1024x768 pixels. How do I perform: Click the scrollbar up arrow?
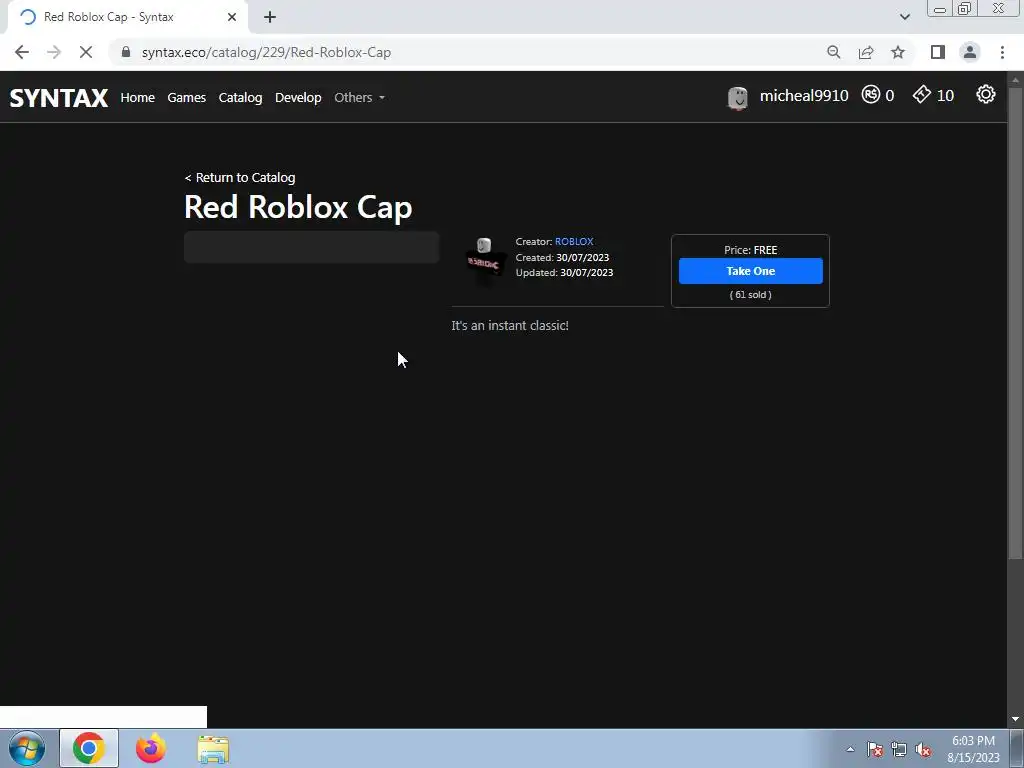1015,80
